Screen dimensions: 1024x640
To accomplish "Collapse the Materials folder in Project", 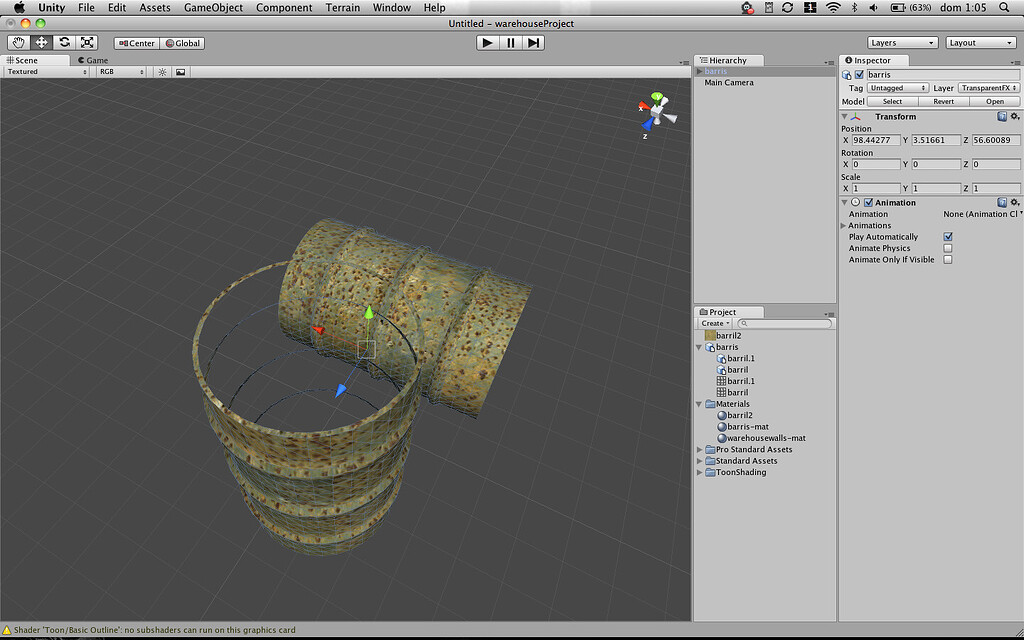I will coord(698,404).
